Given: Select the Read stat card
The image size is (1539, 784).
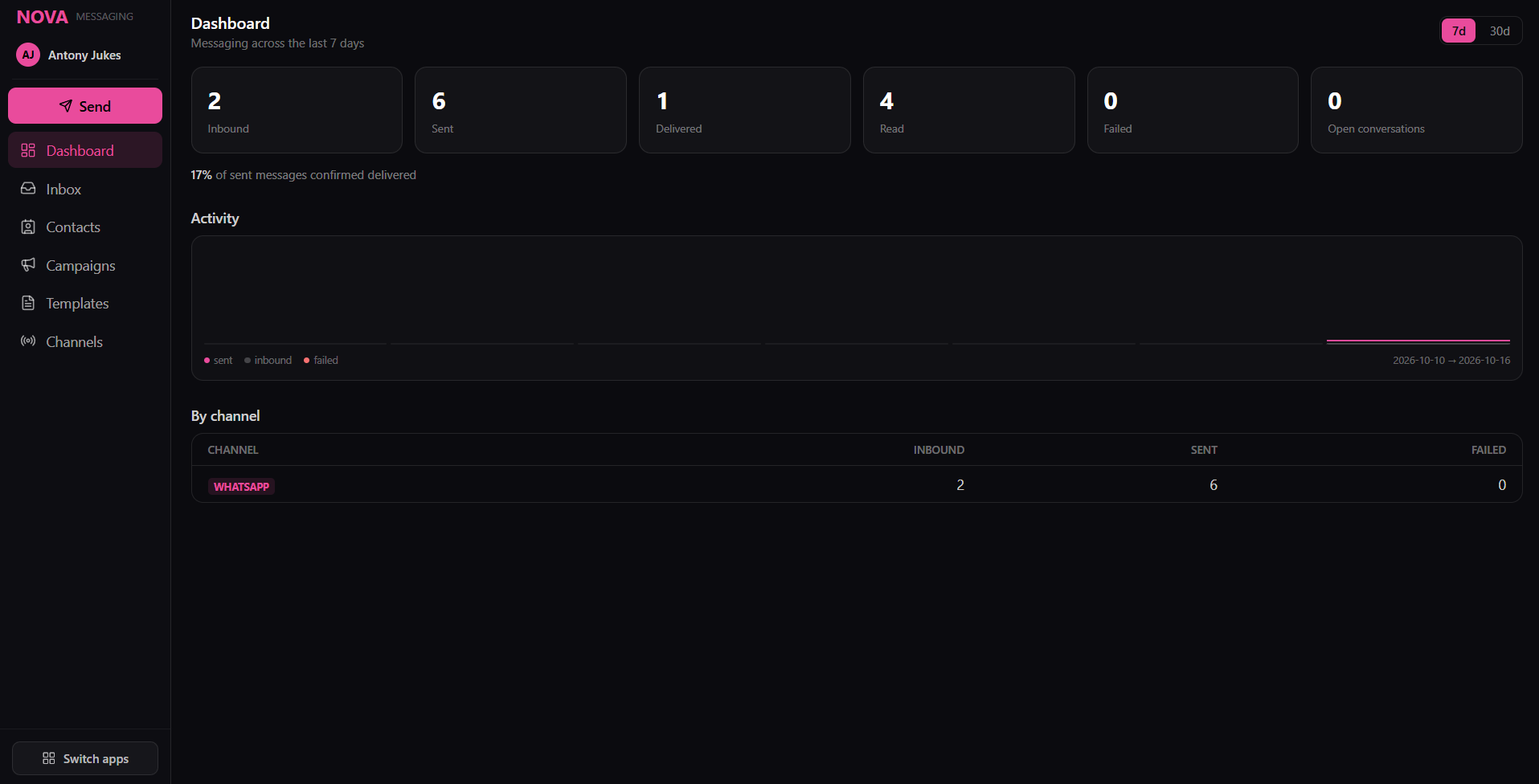Looking at the screenshot, I should pos(969,110).
